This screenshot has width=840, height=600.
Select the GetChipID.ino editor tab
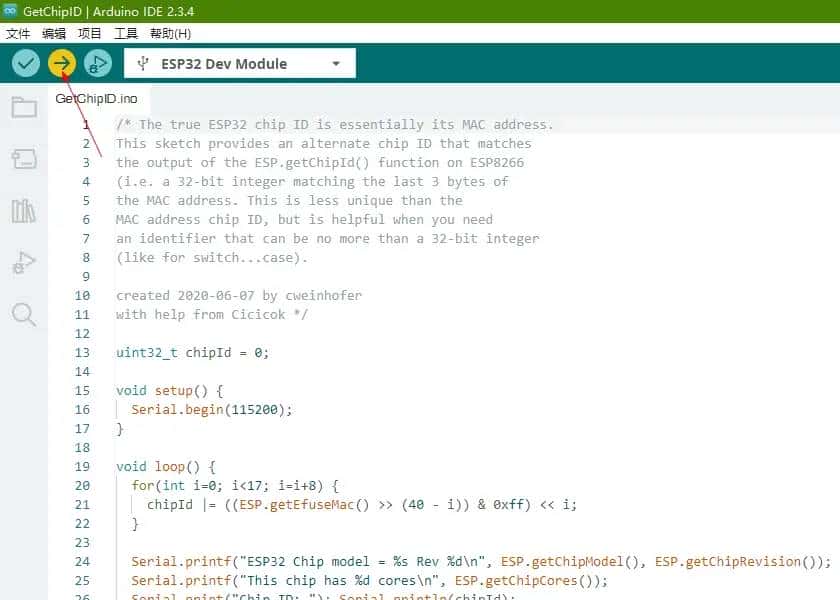(x=99, y=99)
